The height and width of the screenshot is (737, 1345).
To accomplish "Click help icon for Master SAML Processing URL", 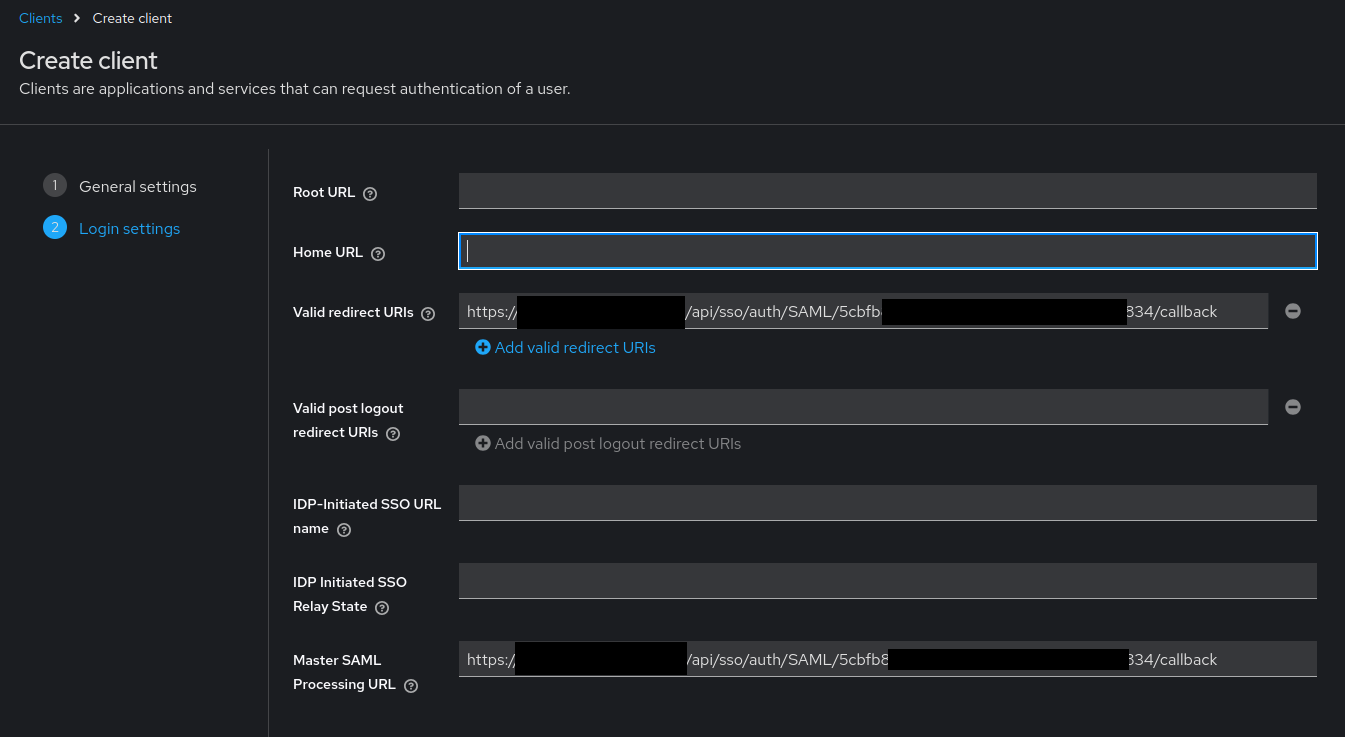I will pos(411,686).
